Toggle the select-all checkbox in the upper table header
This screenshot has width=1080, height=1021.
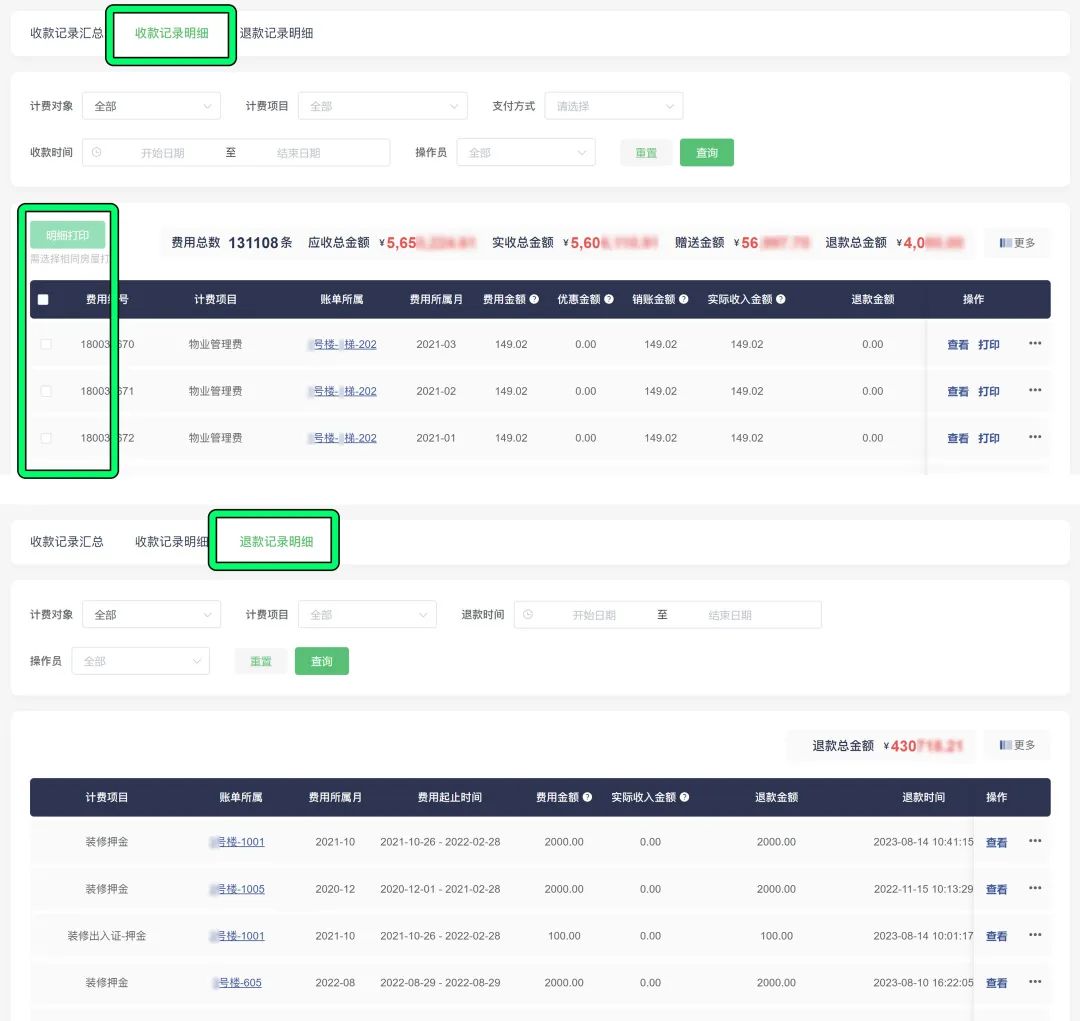coord(43,299)
